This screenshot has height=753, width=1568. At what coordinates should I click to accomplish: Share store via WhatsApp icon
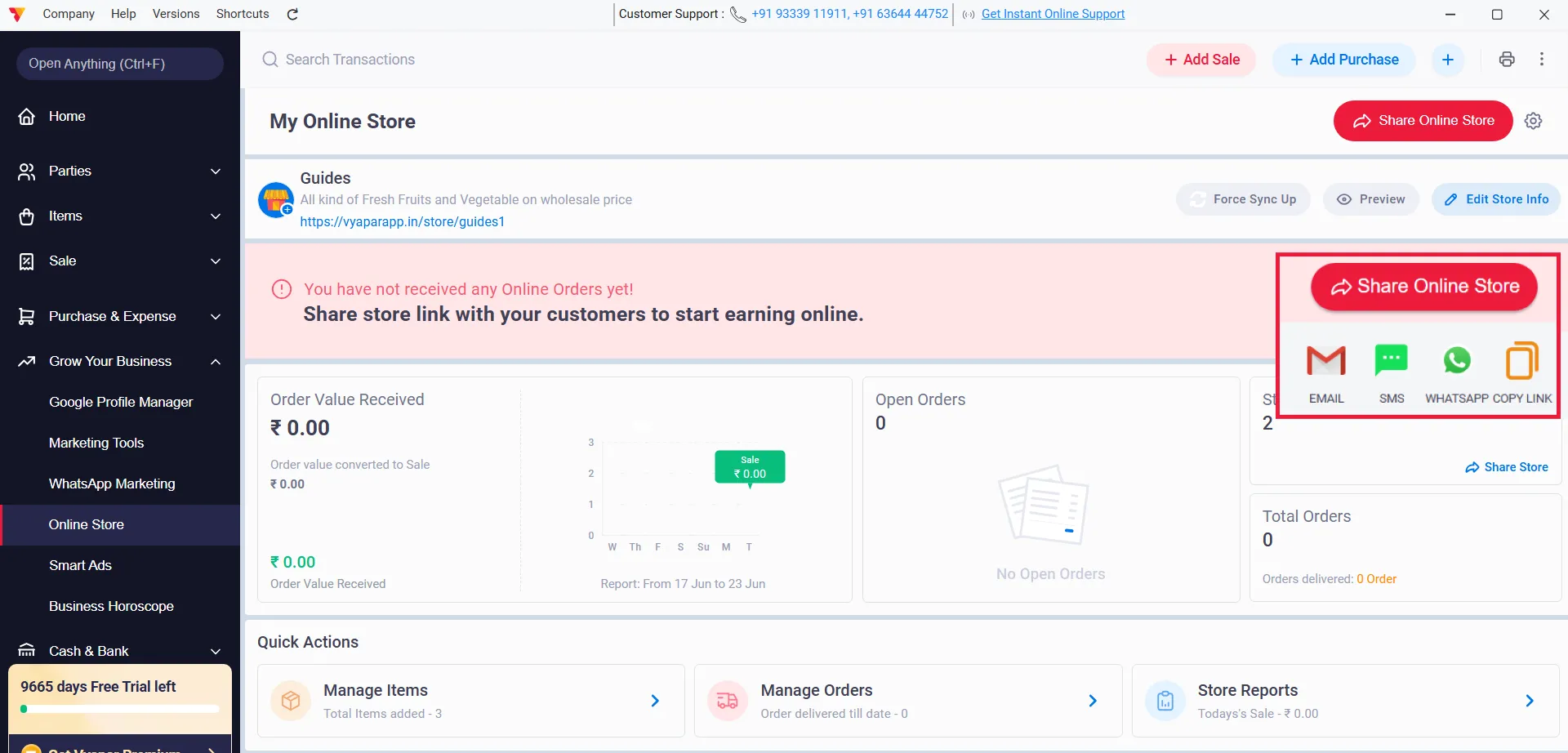tap(1457, 360)
